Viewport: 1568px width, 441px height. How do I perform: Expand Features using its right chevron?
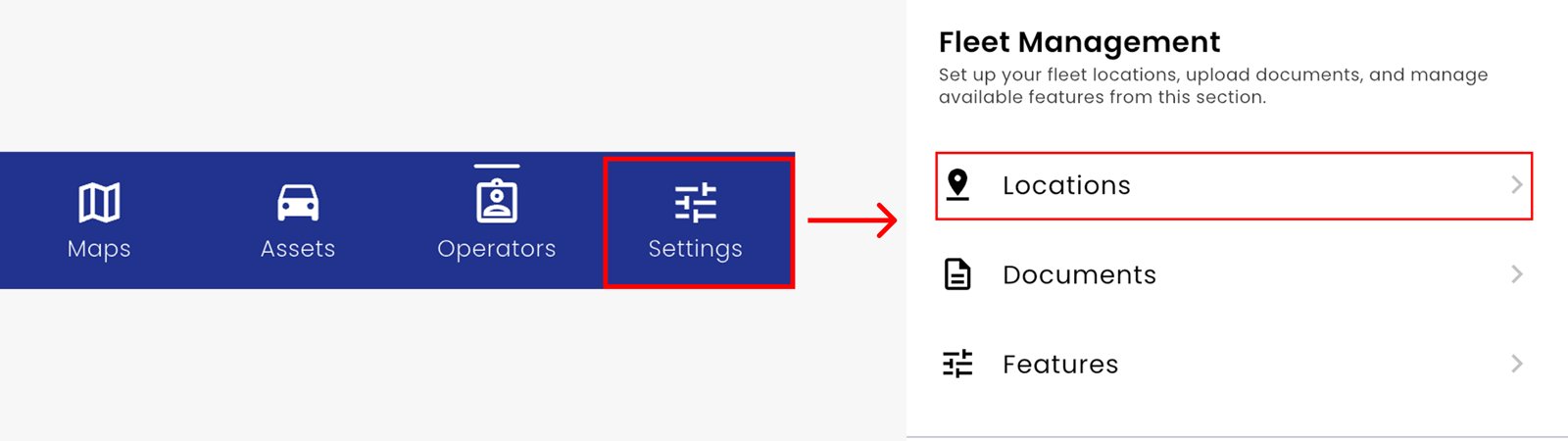click(1516, 364)
